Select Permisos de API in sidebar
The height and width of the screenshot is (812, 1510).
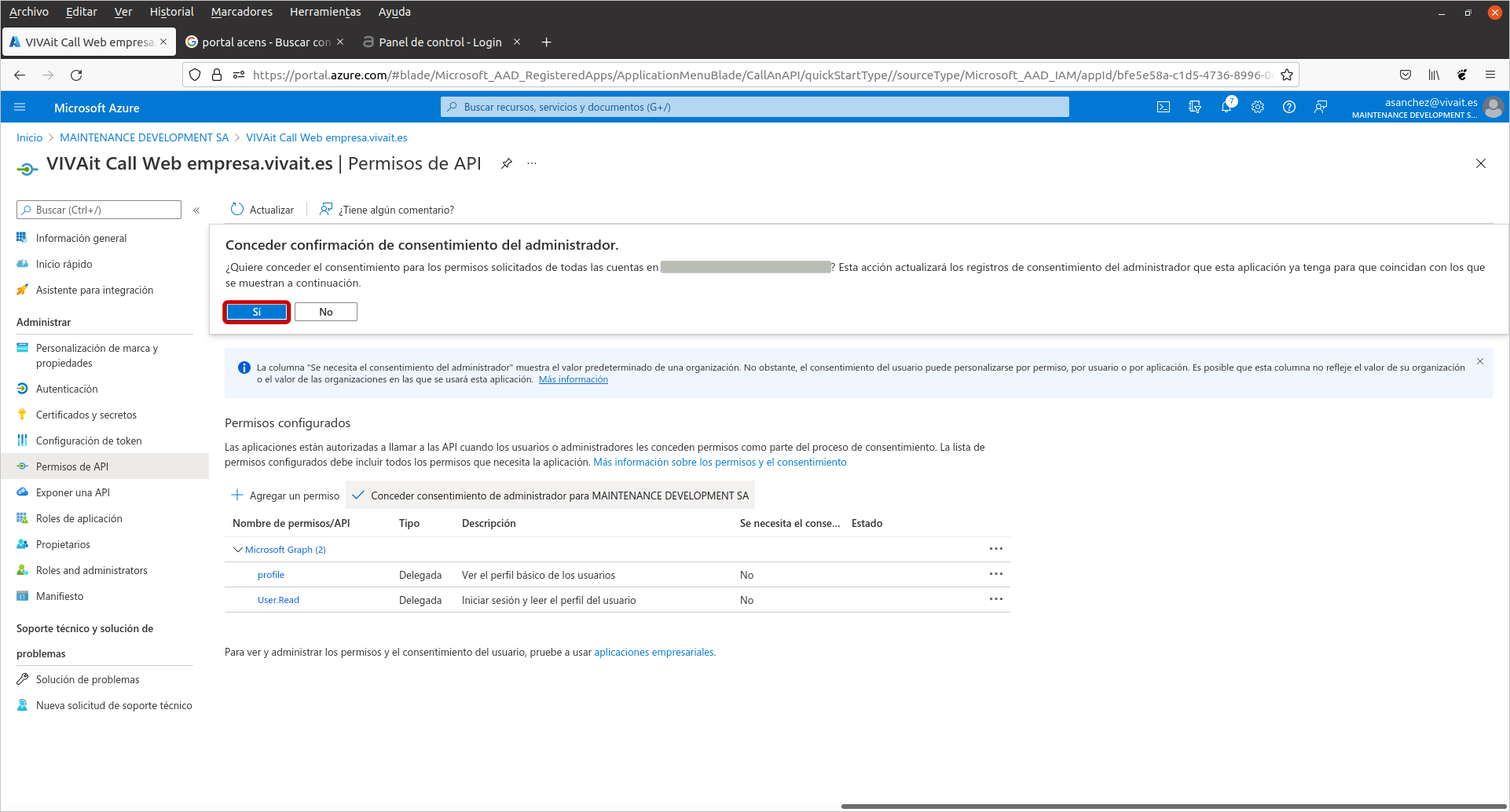point(104,466)
